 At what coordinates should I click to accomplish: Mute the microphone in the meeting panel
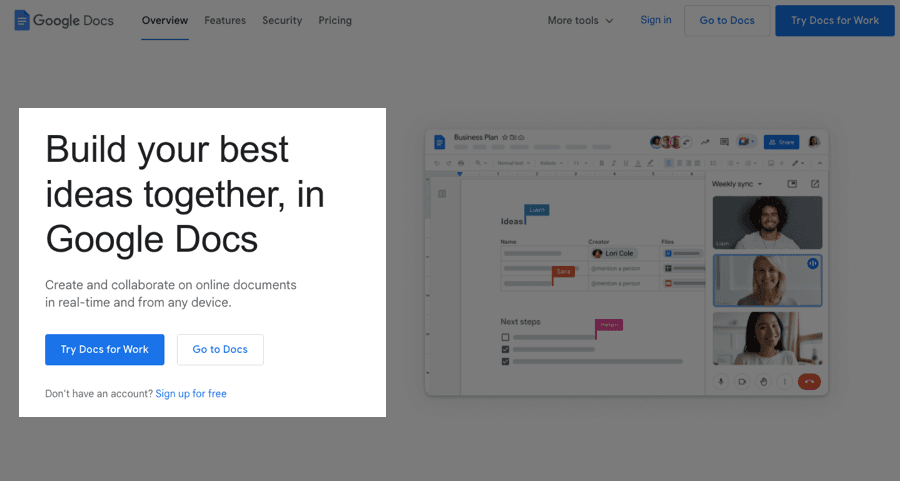pyautogui.click(x=721, y=381)
